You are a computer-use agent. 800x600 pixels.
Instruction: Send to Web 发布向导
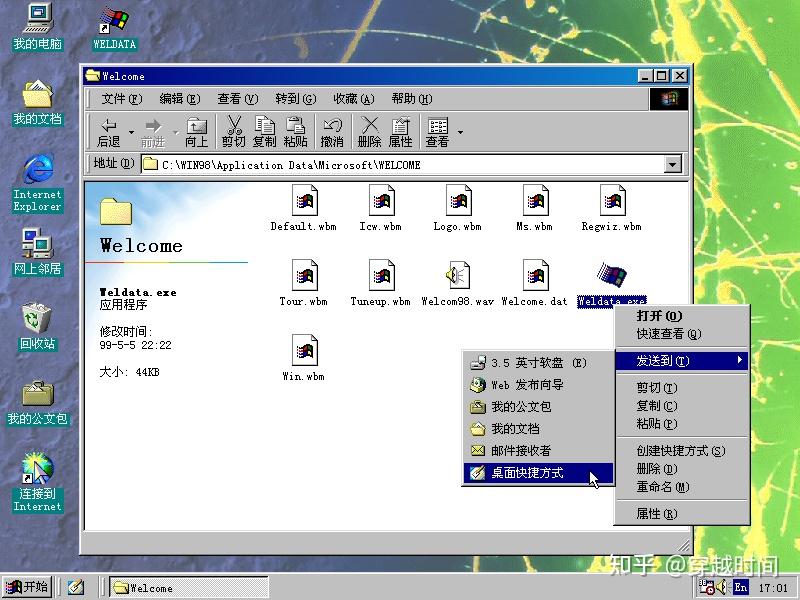coord(538,385)
